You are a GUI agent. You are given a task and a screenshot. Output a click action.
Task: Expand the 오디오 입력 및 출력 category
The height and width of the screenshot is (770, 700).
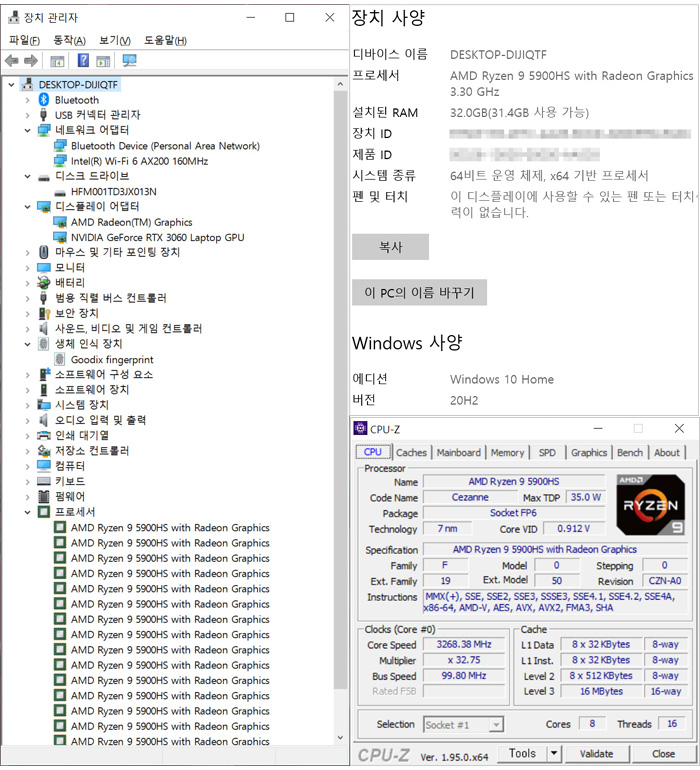[28, 420]
